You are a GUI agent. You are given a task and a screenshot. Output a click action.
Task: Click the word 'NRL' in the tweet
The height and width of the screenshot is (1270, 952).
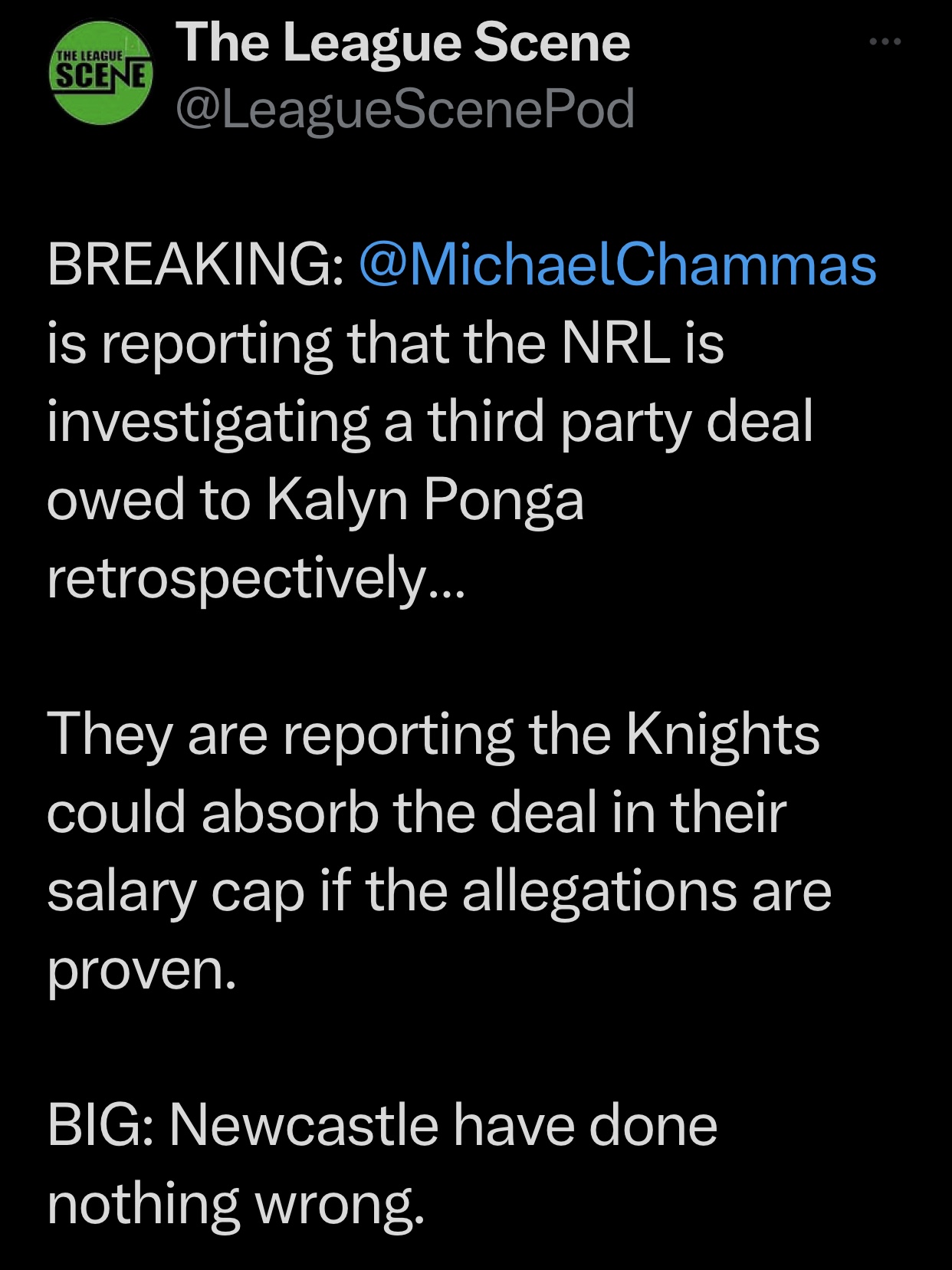614,344
